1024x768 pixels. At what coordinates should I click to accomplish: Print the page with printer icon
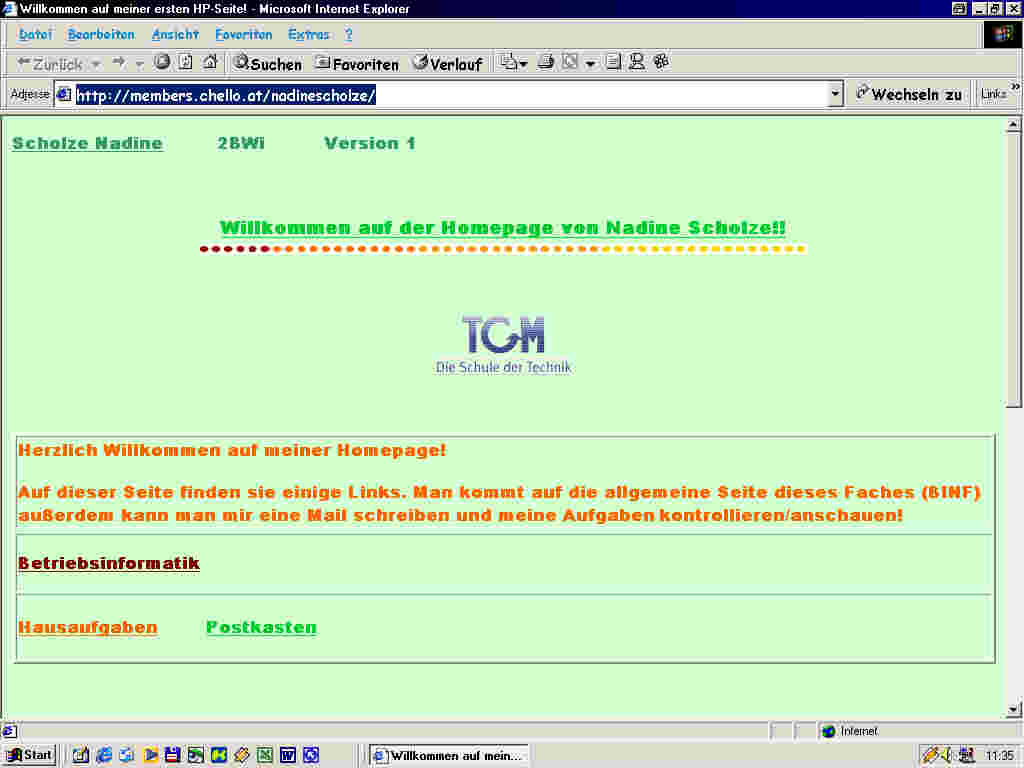tap(545, 63)
